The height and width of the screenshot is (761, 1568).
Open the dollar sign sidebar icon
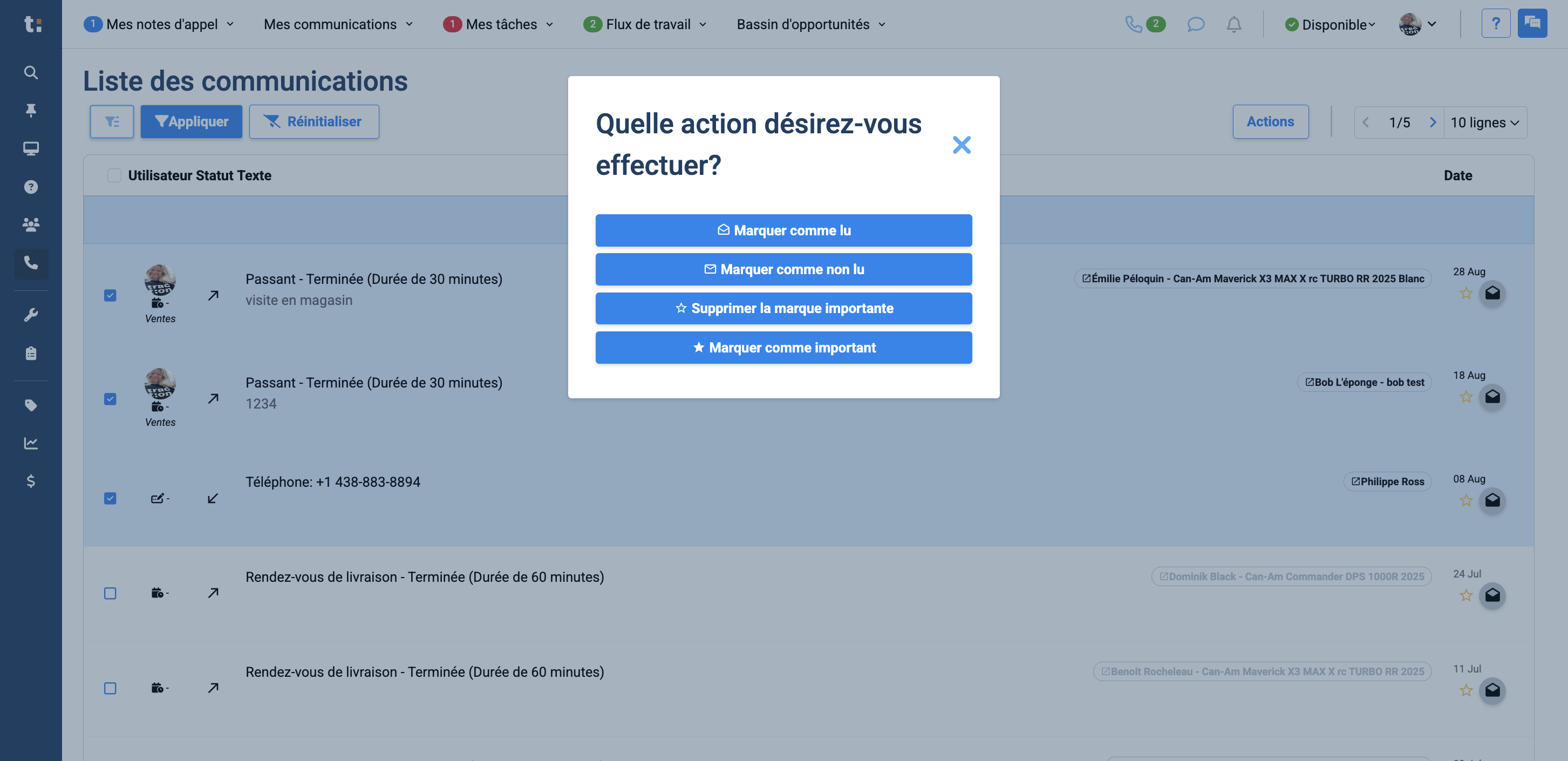click(x=30, y=481)
